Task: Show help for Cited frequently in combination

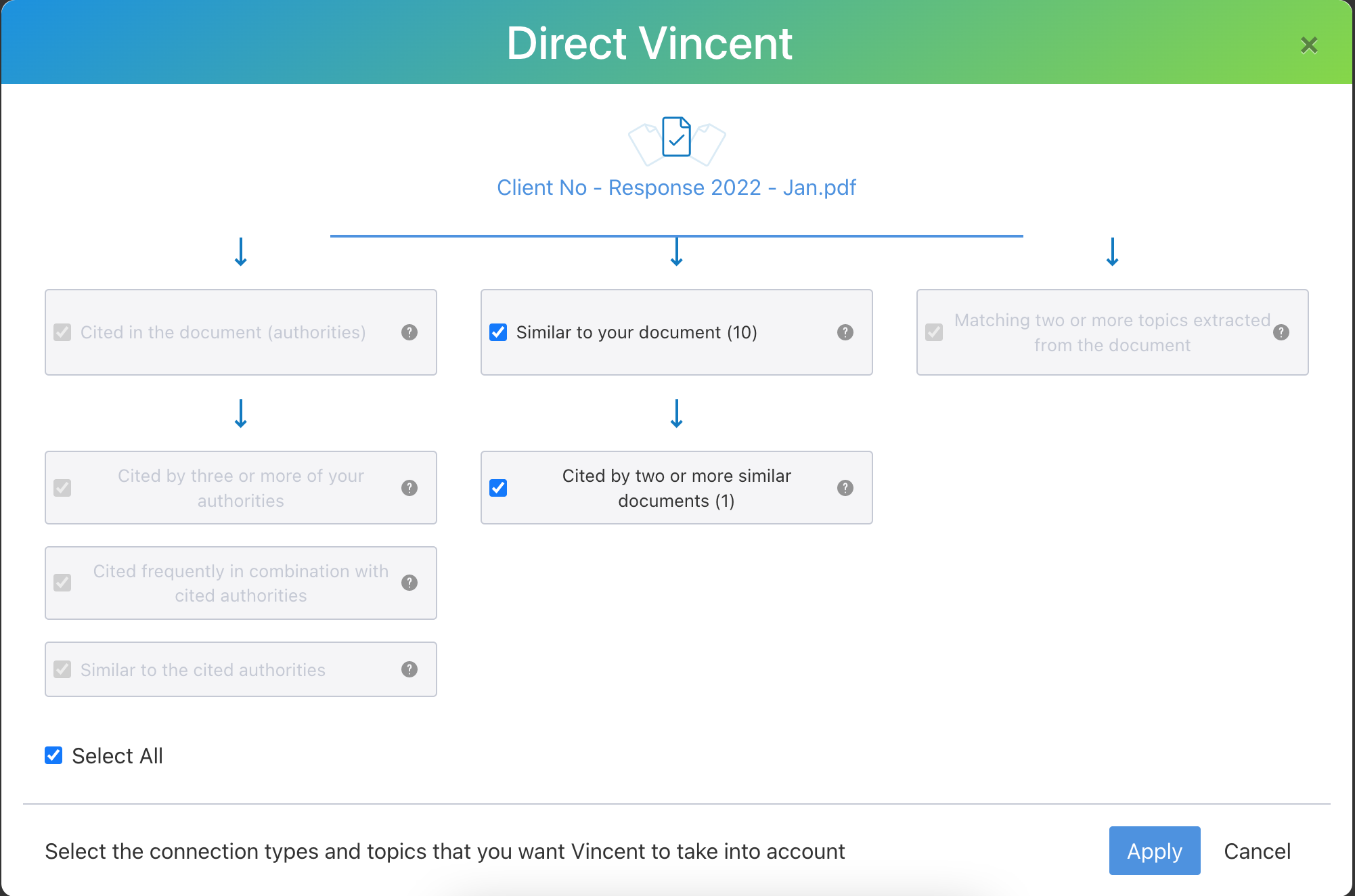Action: [409, 583]
